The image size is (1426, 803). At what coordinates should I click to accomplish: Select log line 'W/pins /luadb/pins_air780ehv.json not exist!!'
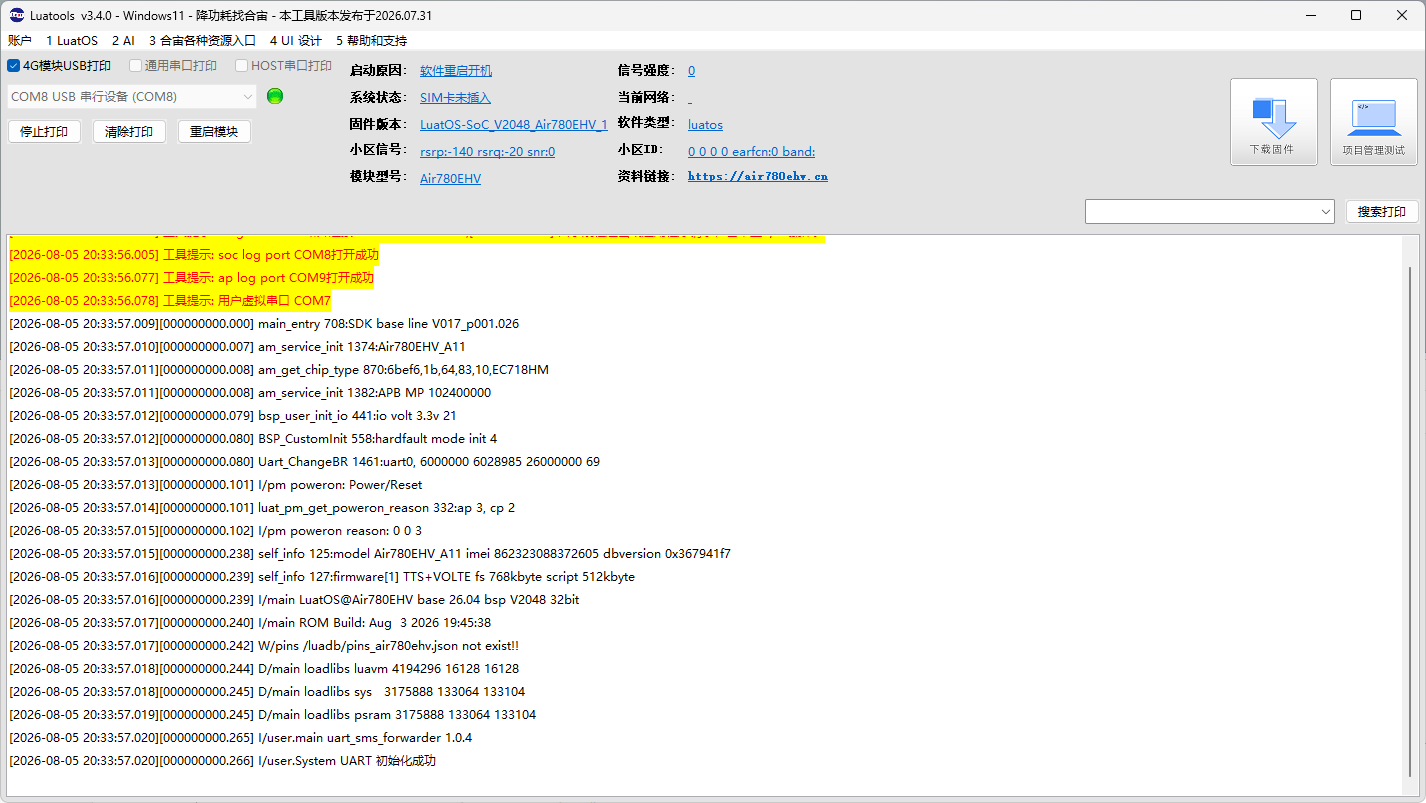(264, 646)
